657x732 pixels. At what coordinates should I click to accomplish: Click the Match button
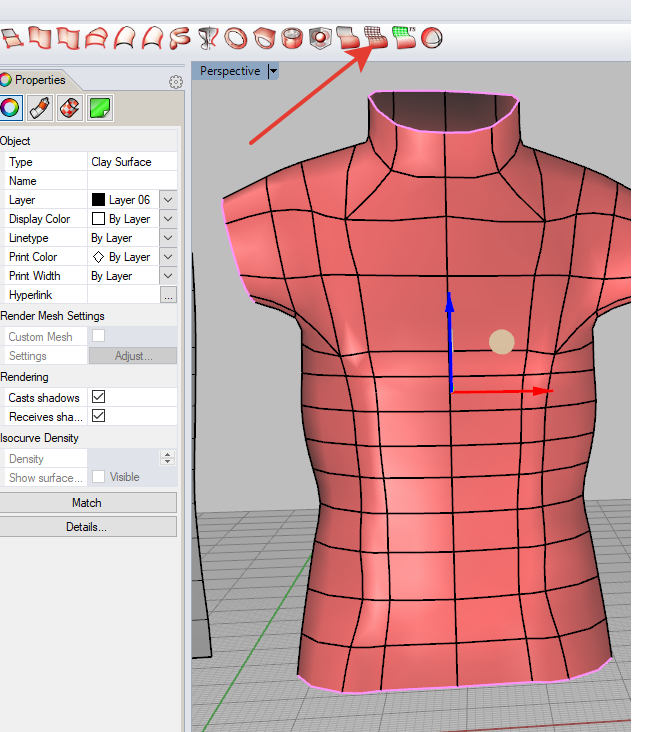click(87, 503)
